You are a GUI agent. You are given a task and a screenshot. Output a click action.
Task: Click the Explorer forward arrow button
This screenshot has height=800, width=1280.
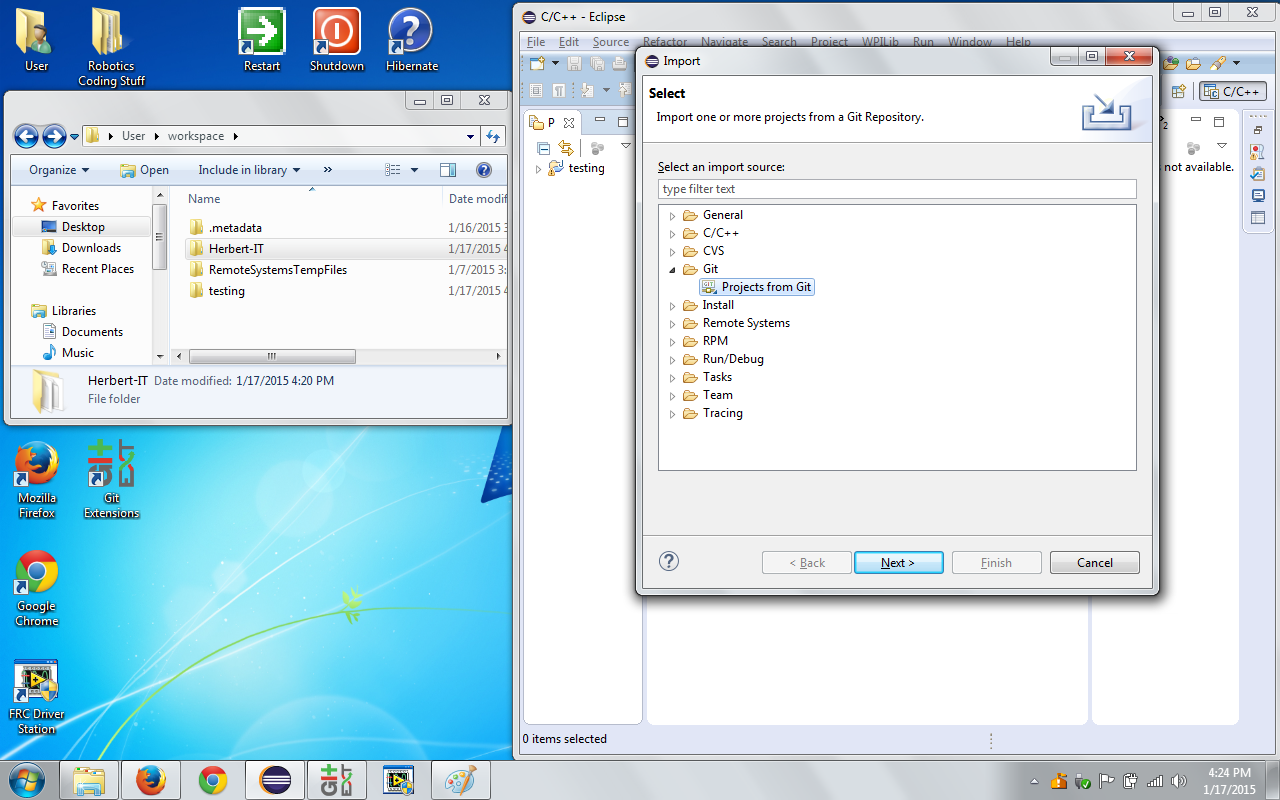54,136
